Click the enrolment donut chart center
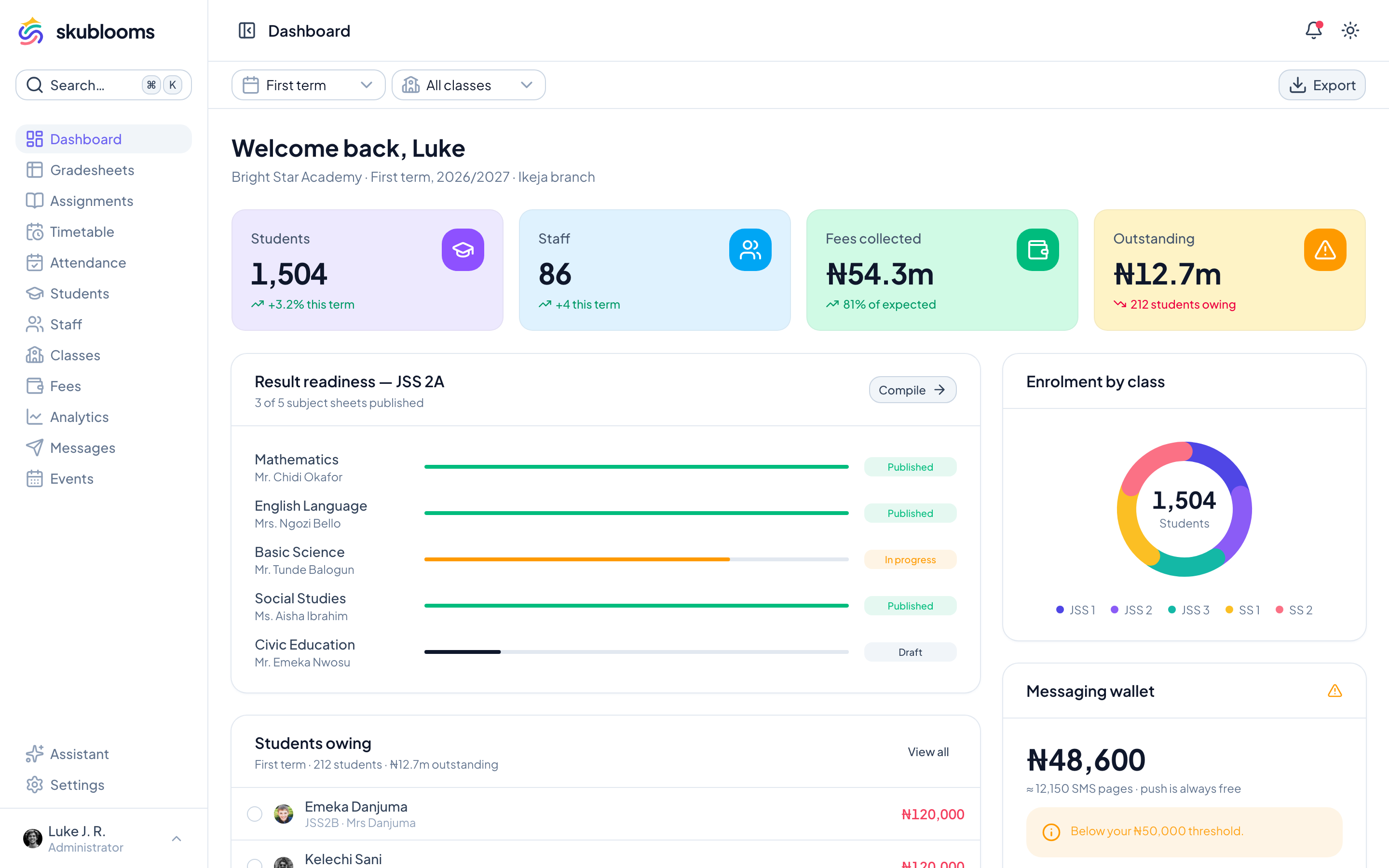The width and height of the screenshot is (1389, 868). (x=1184, y=509)
